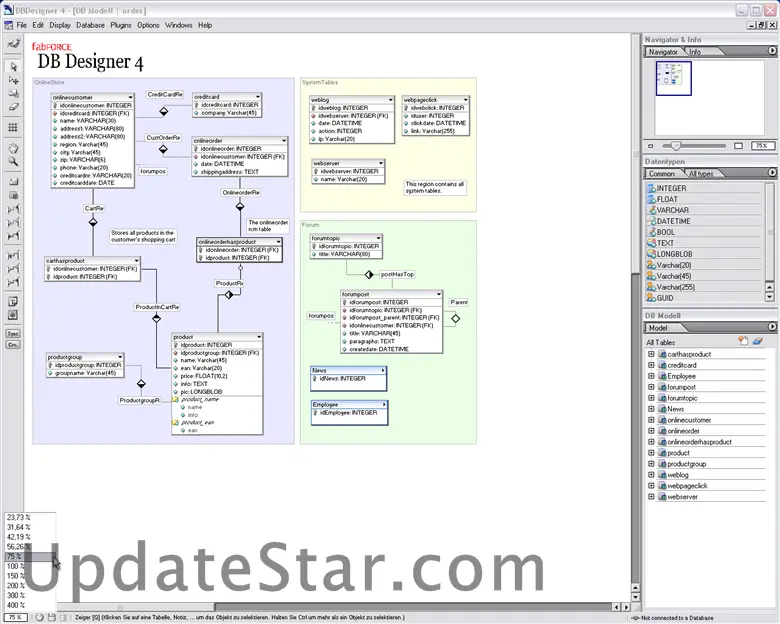Select the LONGBLOB datatype icon
This screenshot has width=780, height=624.
tap(651, 254)
